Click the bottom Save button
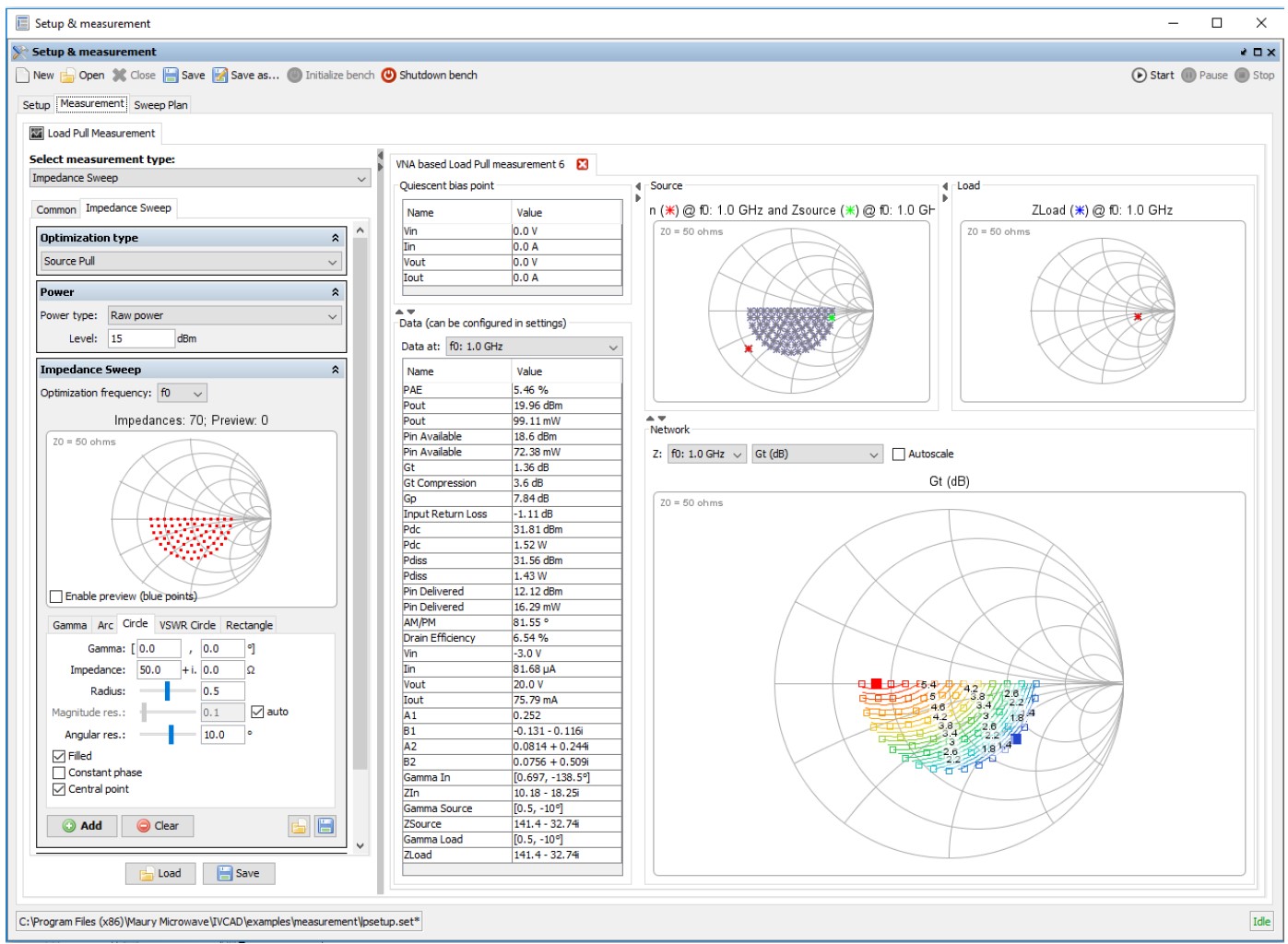Viewport: 1288px width, 944px height. tap(239, 874)
